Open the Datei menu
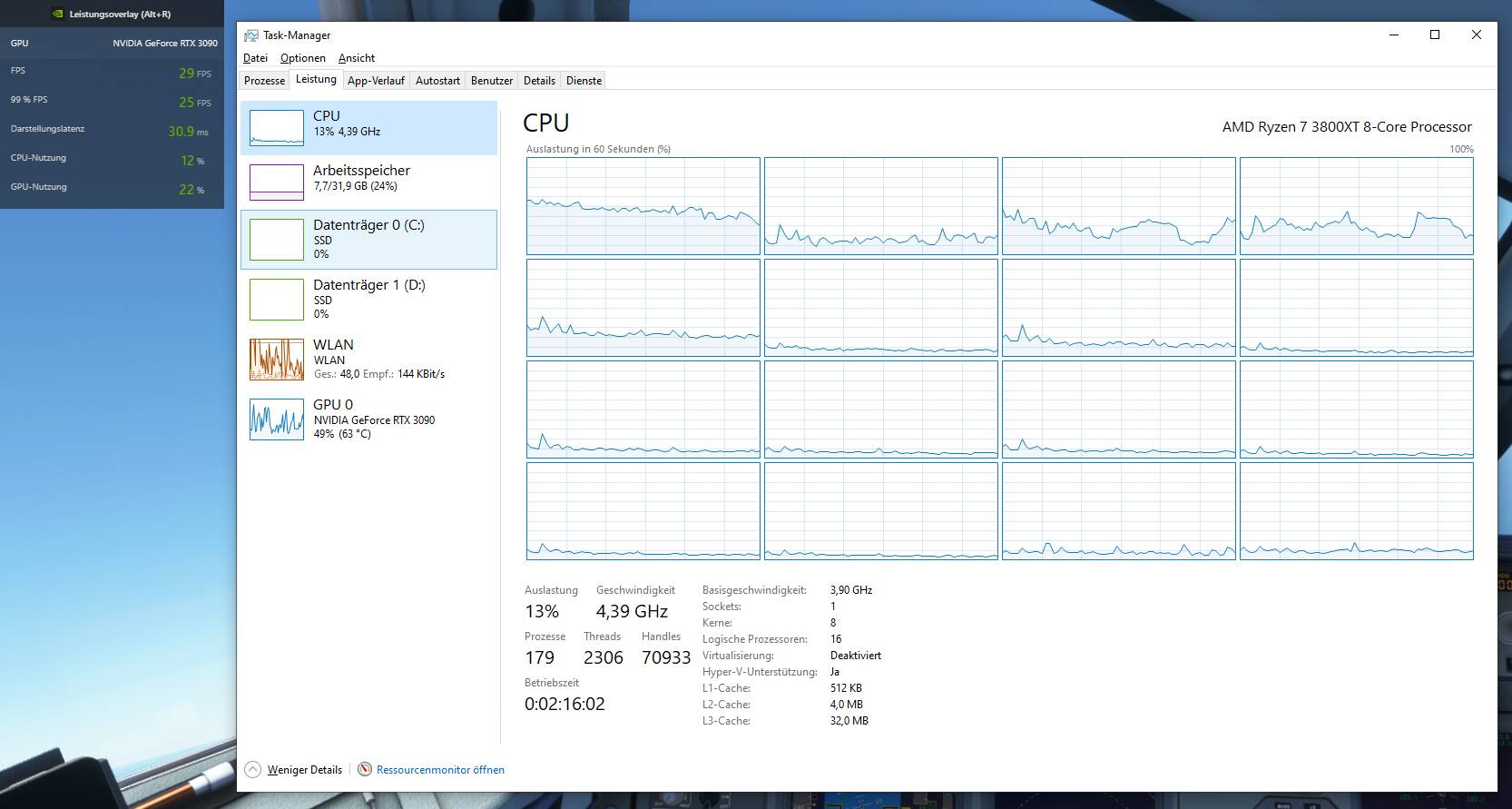 pyautogui.click(x=255, y=58)
